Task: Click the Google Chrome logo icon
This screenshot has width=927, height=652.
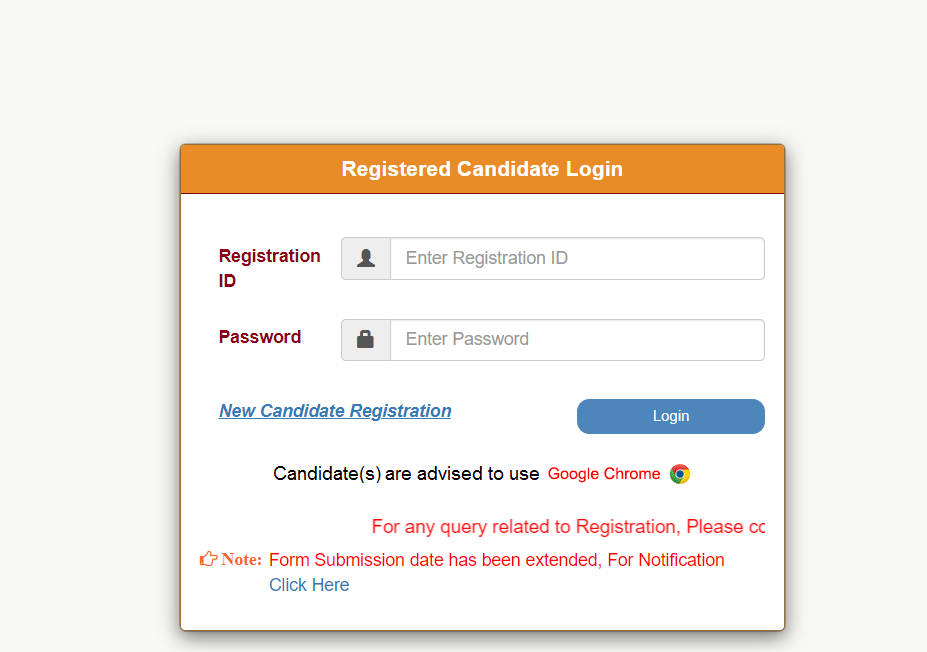Action: tap(680, 474)
